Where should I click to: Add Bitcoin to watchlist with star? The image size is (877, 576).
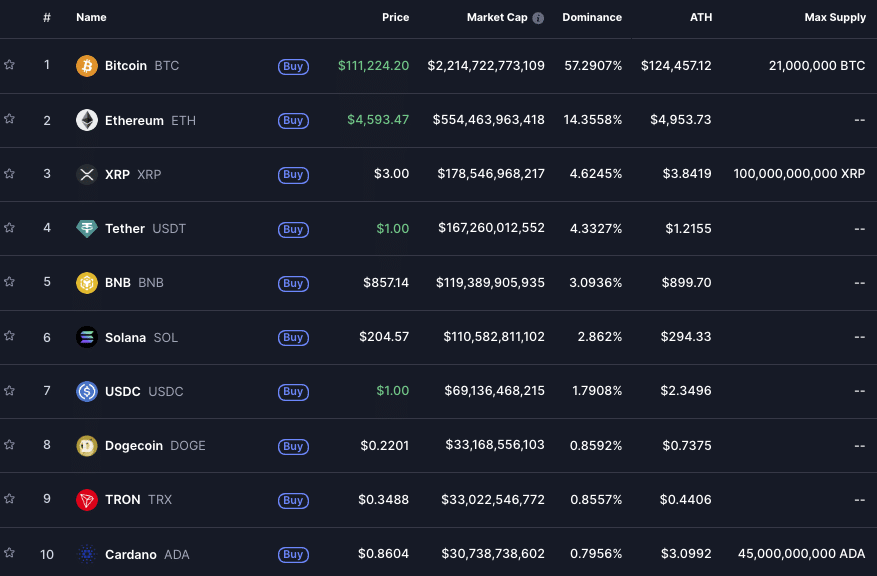pos(10,65)
